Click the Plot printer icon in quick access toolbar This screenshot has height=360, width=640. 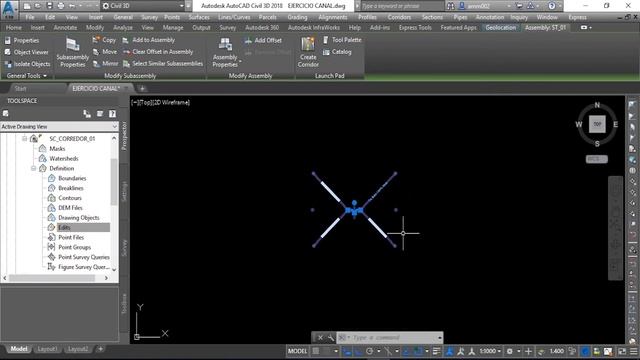(x=60, y=6)
